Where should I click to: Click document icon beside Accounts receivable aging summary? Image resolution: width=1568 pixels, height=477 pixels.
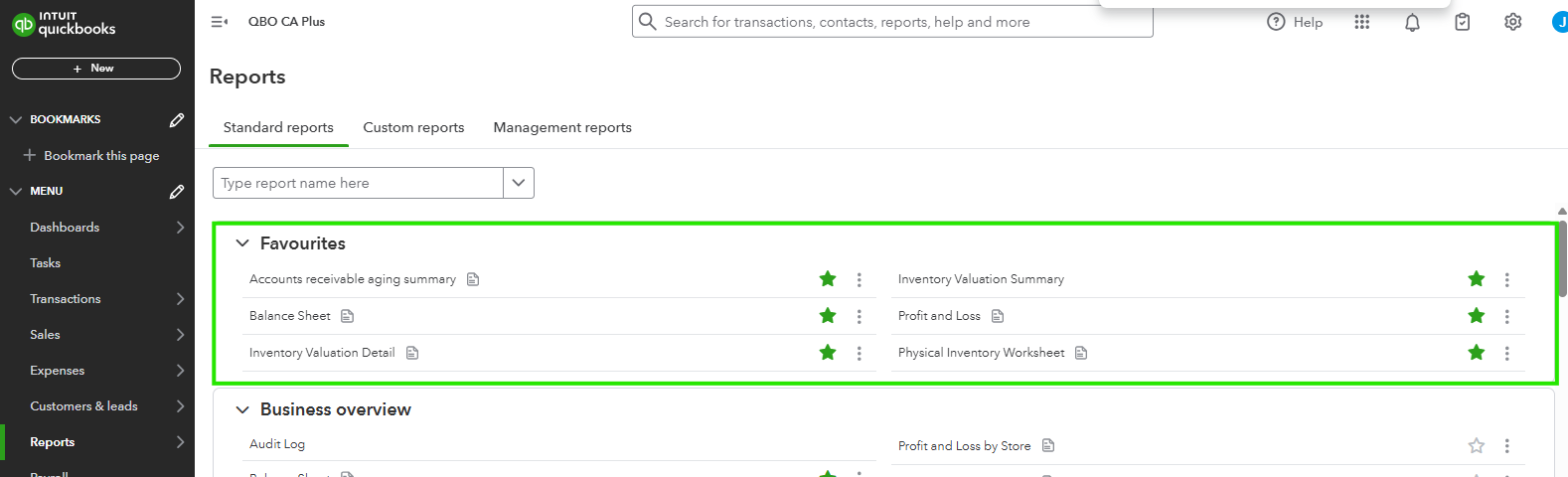click(473, 279)
